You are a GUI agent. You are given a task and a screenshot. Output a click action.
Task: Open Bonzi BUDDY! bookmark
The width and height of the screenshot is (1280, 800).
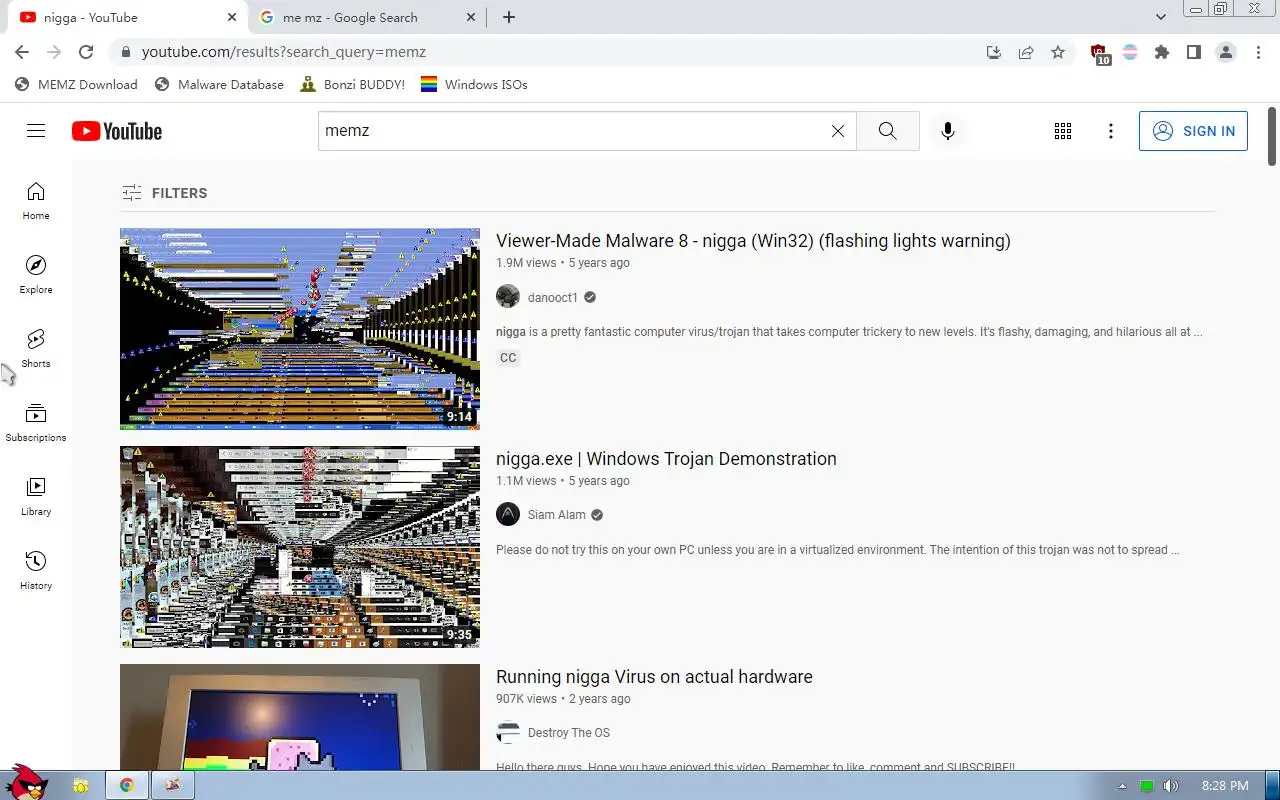coord(352,85)
